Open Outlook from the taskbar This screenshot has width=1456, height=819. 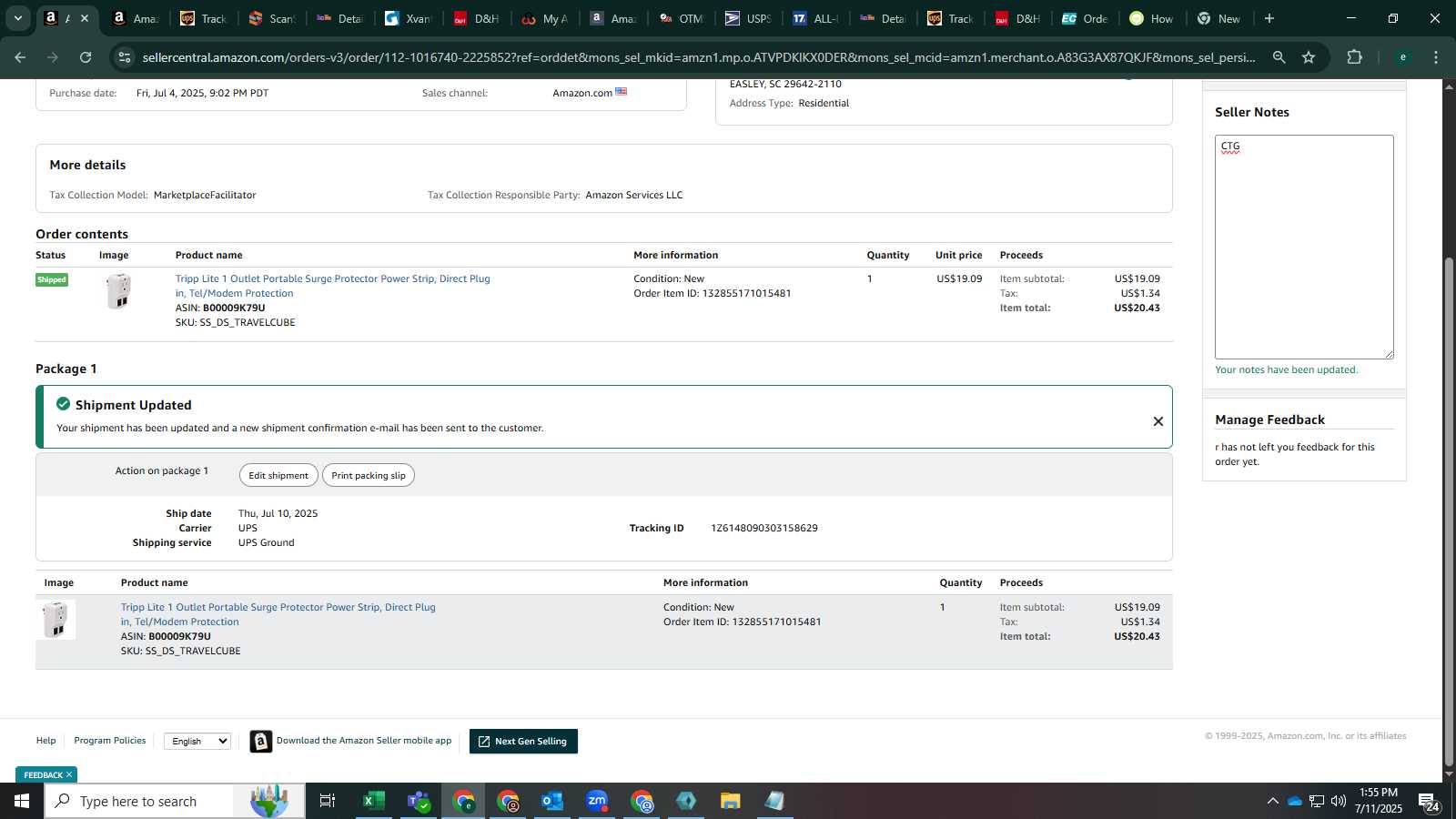pyautogui.click(x=552, y=801)
